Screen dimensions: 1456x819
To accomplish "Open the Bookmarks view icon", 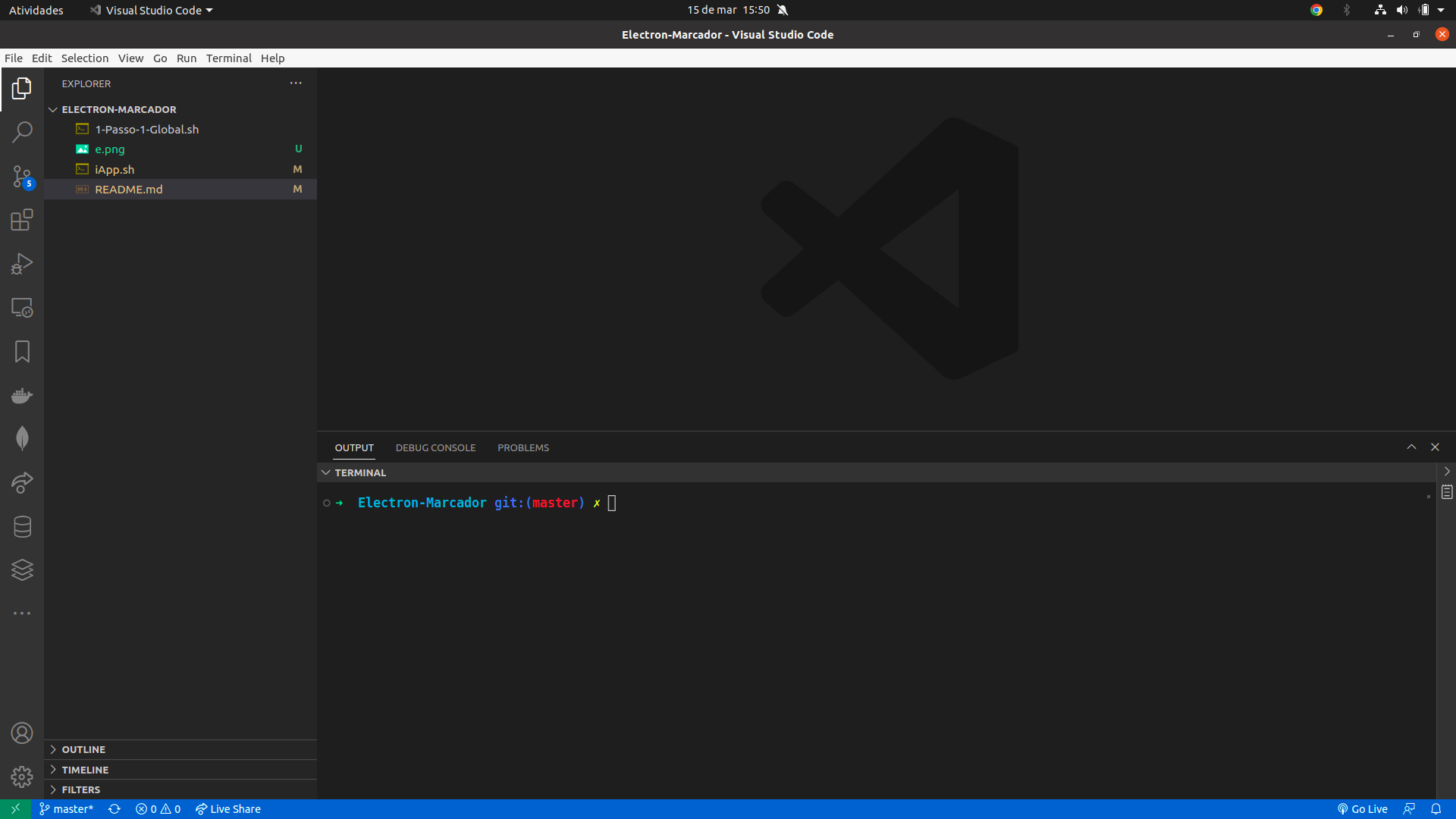I will [22, 352].
